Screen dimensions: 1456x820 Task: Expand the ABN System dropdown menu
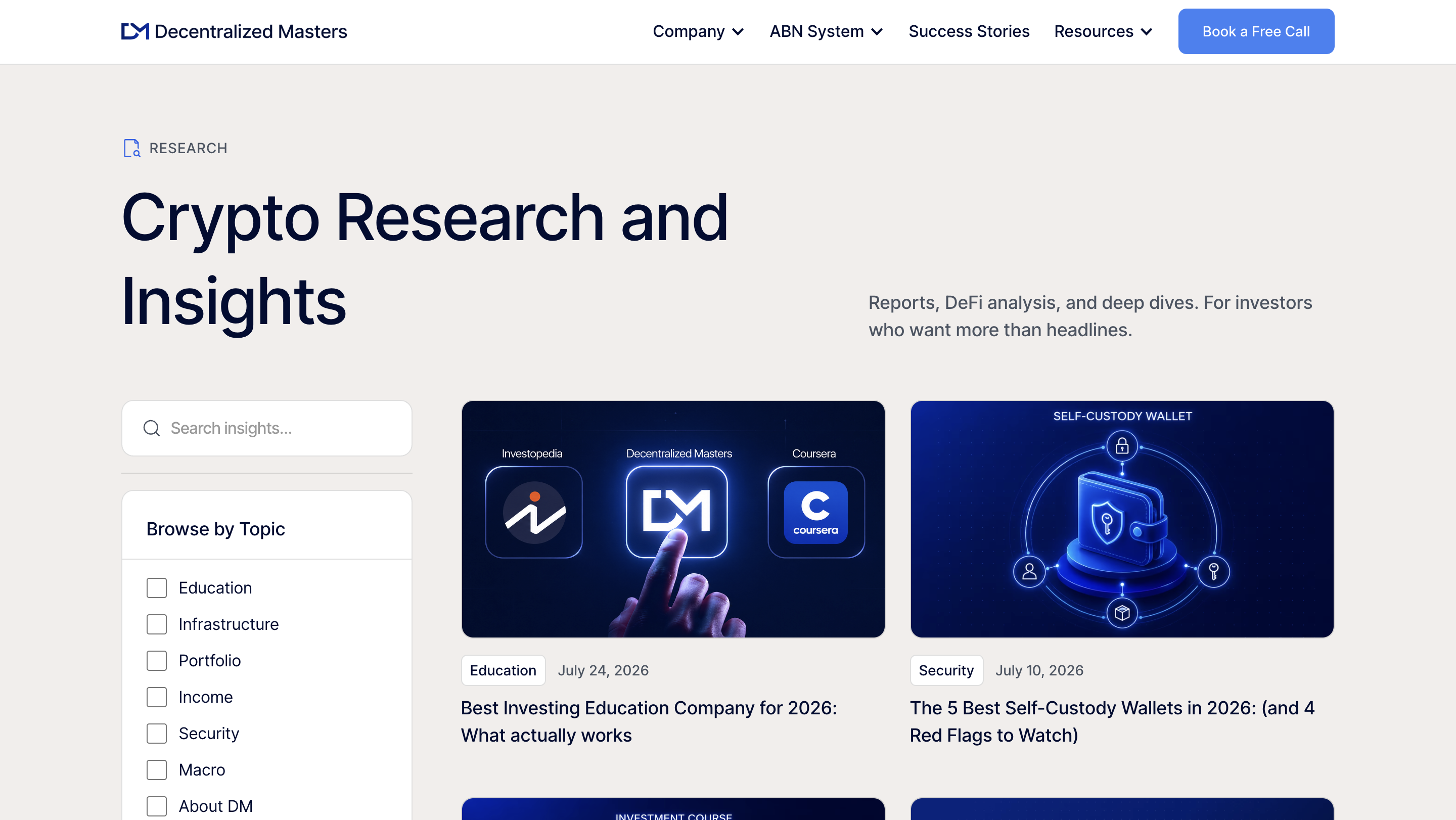[x=826, y=31]
